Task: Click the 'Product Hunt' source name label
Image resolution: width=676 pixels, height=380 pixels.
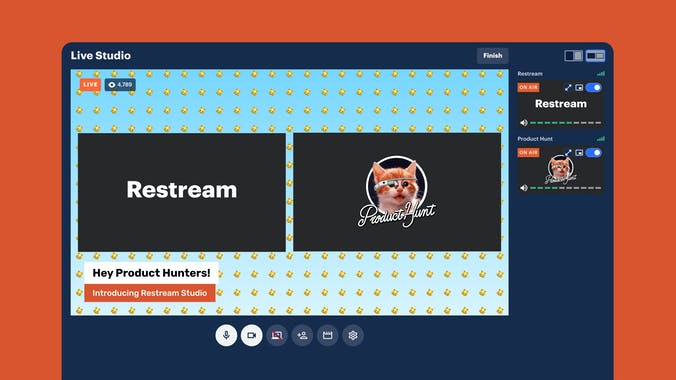Action: point(535,139)
